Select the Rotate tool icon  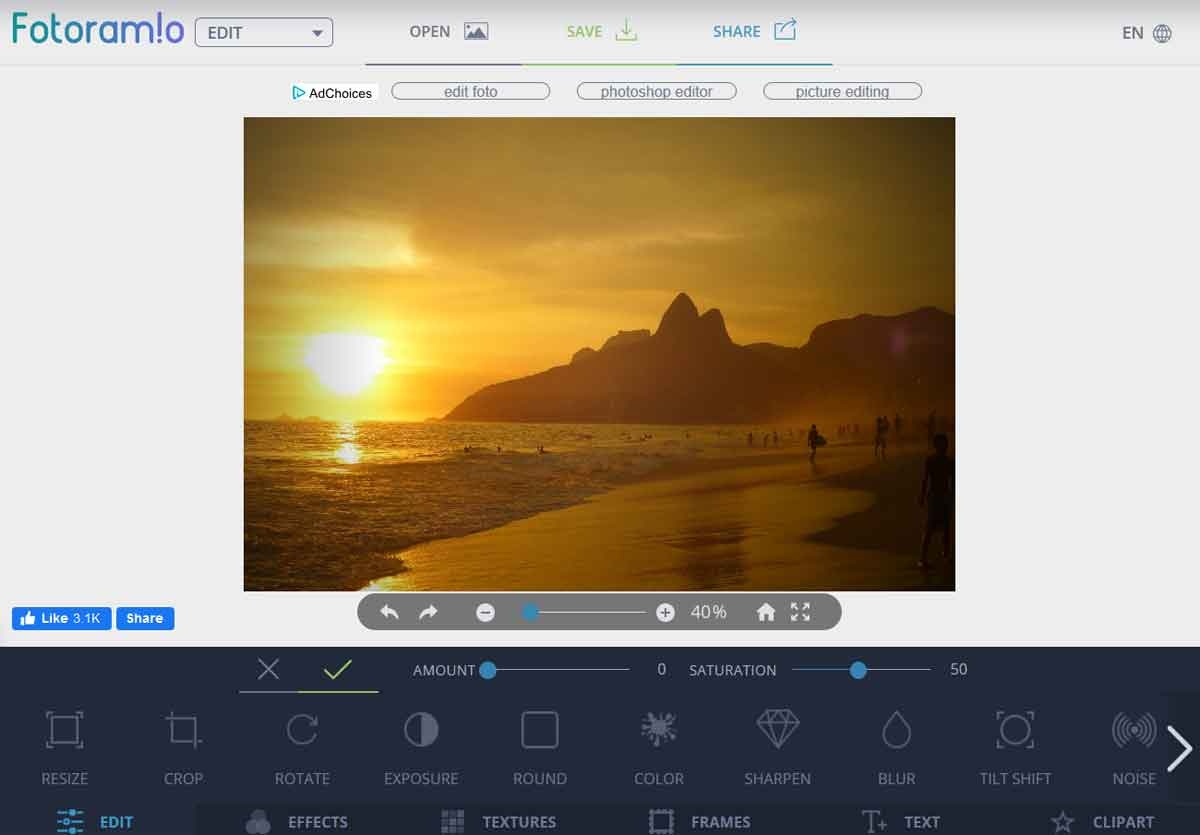click(x=302, y=730)
